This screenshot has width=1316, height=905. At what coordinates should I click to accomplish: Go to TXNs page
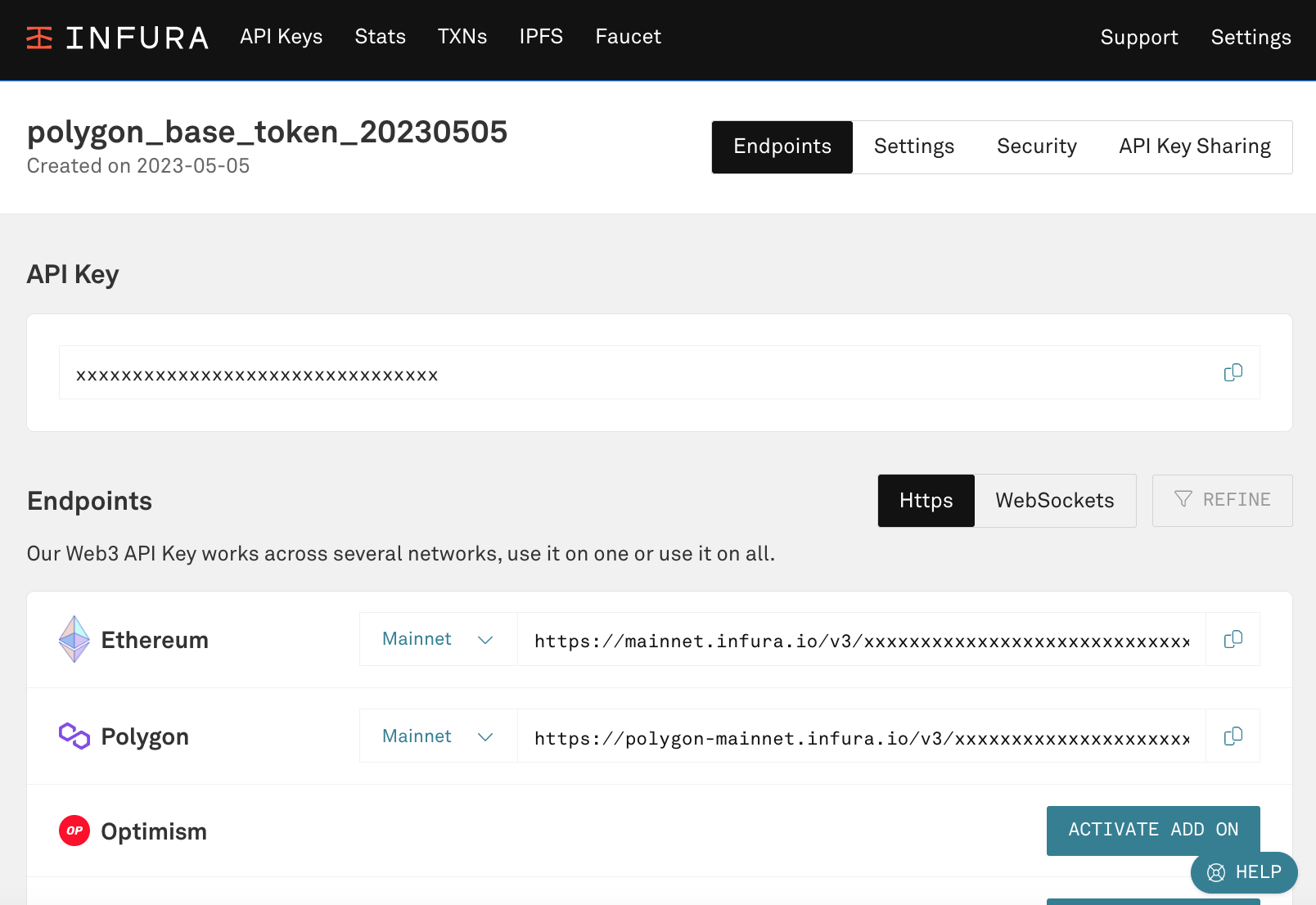click(462, 37)
